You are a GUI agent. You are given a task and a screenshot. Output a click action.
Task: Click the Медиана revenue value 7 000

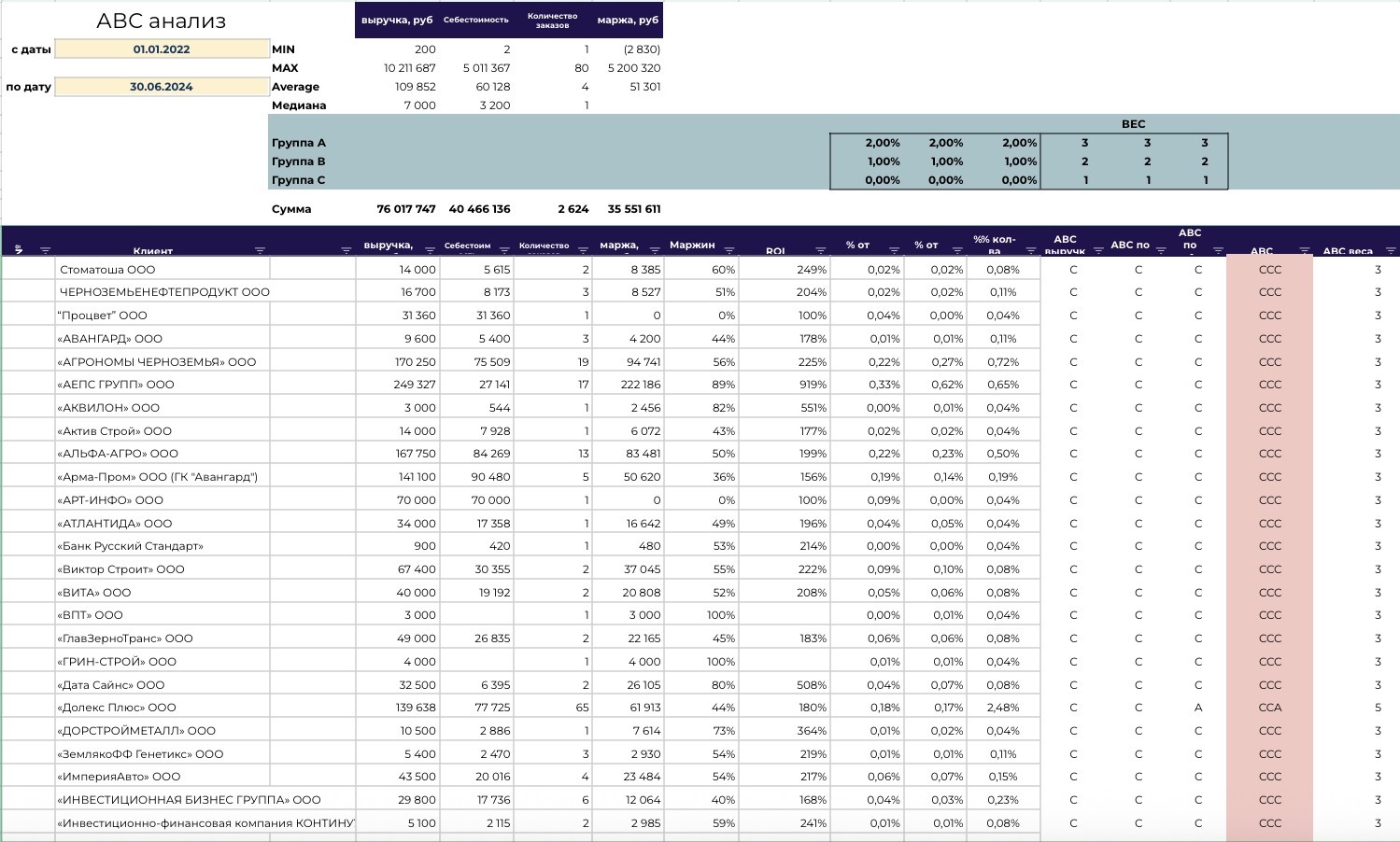click(x=419, y=105)
